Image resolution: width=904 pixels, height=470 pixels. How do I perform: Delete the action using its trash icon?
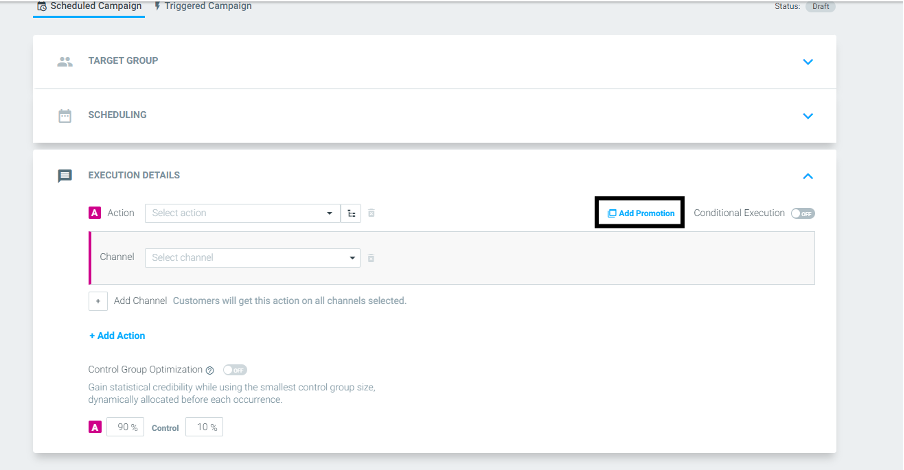(x=371, y=213)
